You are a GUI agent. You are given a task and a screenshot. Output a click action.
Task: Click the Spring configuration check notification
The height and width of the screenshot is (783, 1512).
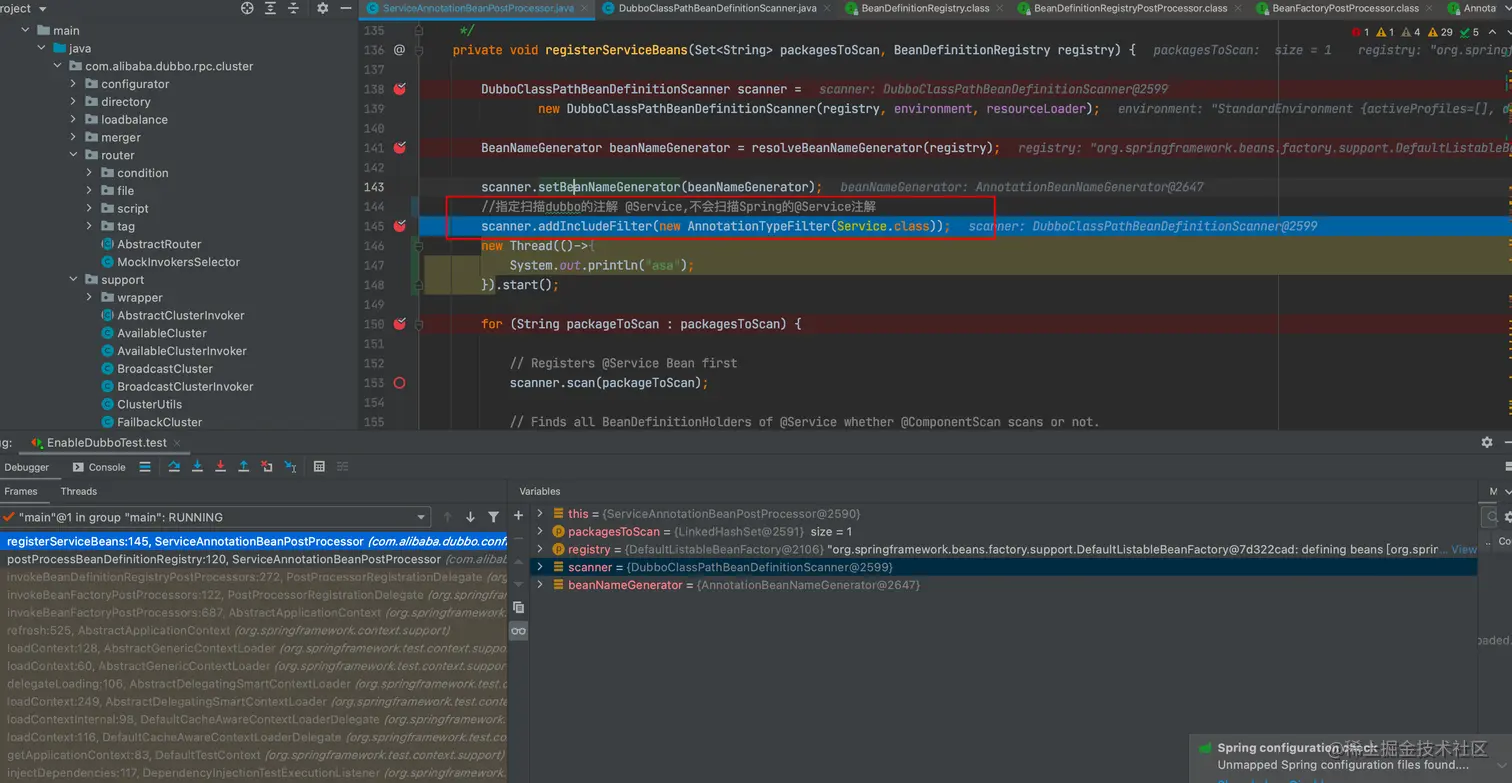[x=1350, y=759]
